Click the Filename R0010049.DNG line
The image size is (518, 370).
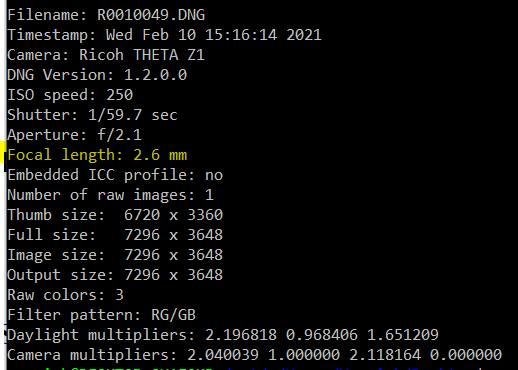coord(106,15)
